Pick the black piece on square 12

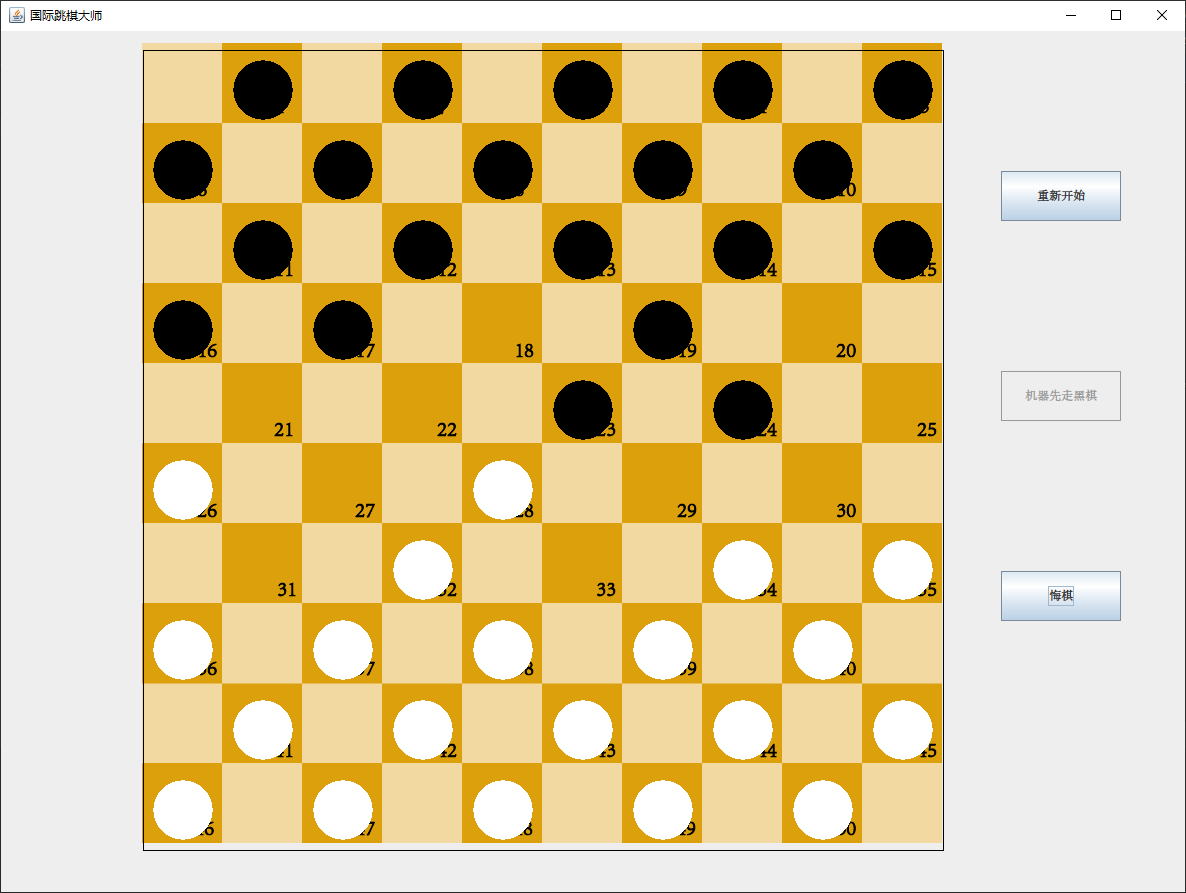click(423, 250)
